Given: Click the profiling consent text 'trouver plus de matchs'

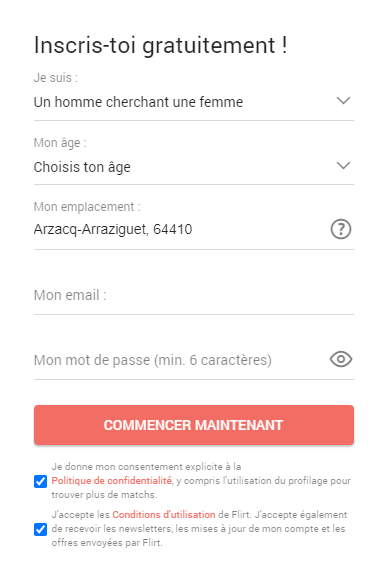Looking at the screenshot, I should 104,495.
